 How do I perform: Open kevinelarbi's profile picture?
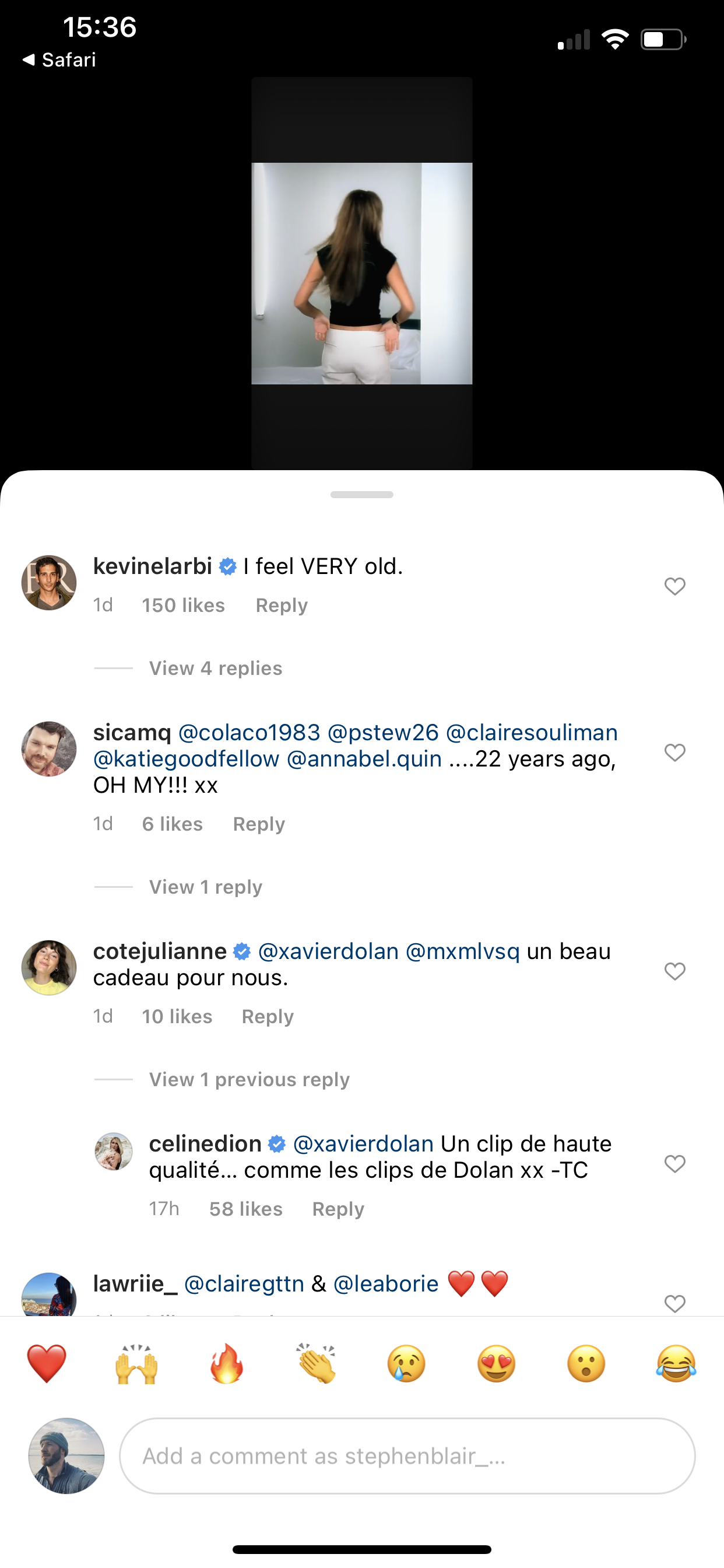click(x=48, y=583)
